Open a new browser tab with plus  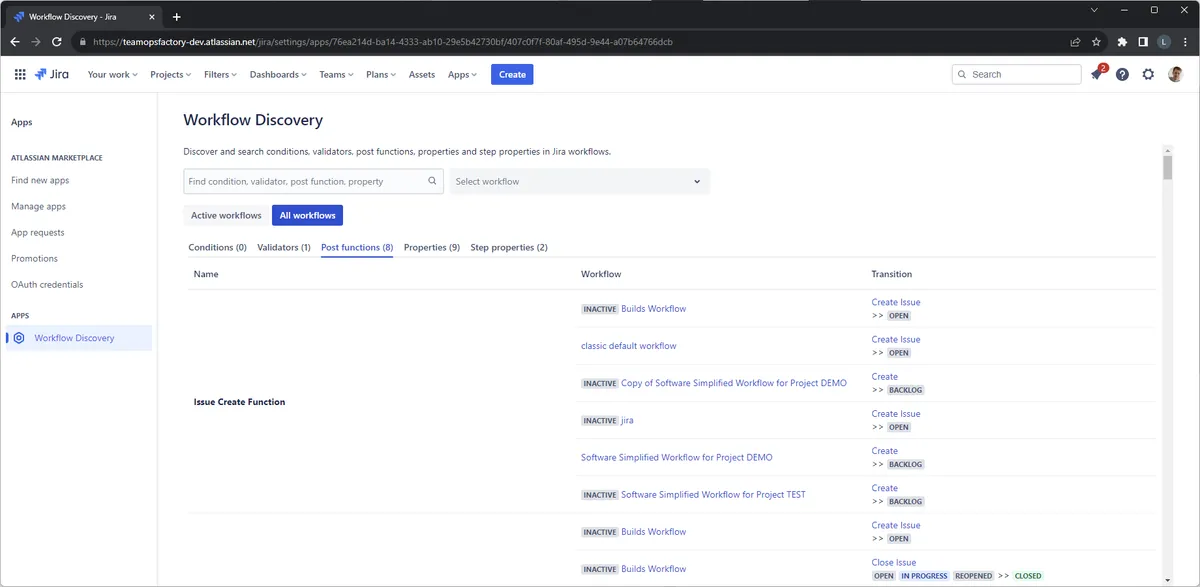tap(177, 17)
